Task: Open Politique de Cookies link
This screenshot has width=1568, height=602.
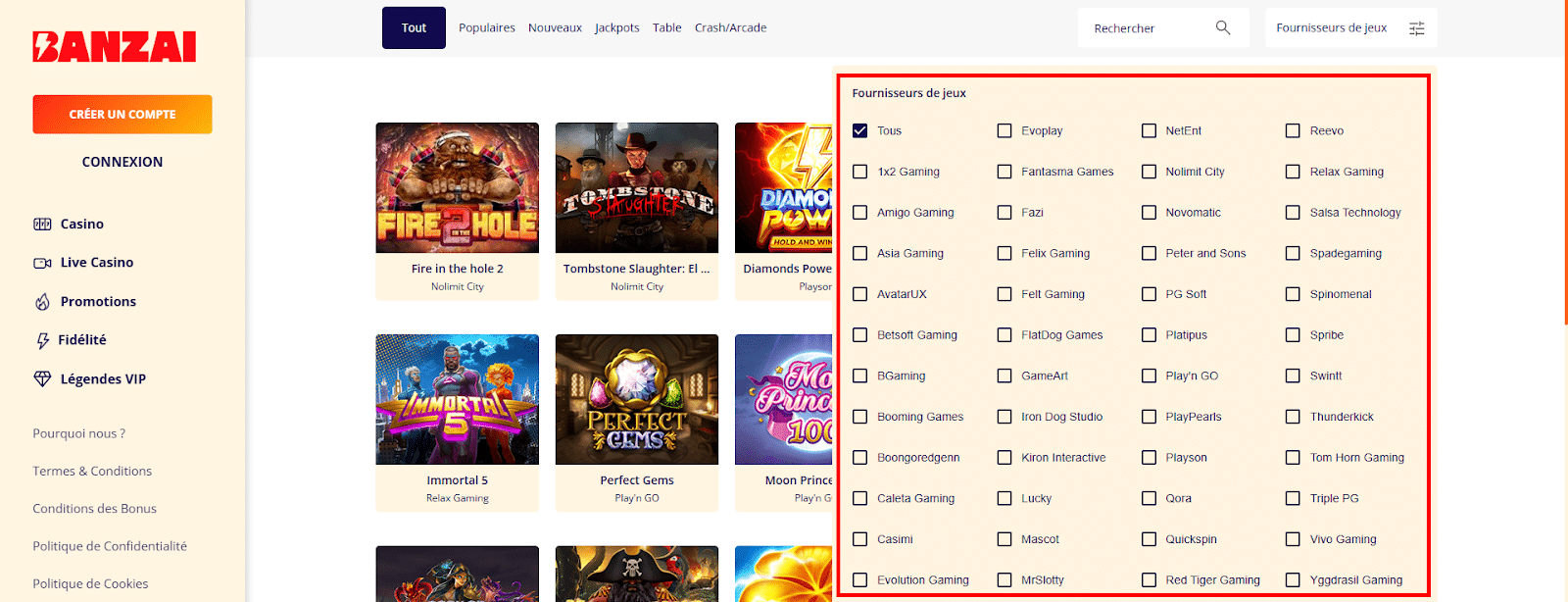Action: [91, 583]
